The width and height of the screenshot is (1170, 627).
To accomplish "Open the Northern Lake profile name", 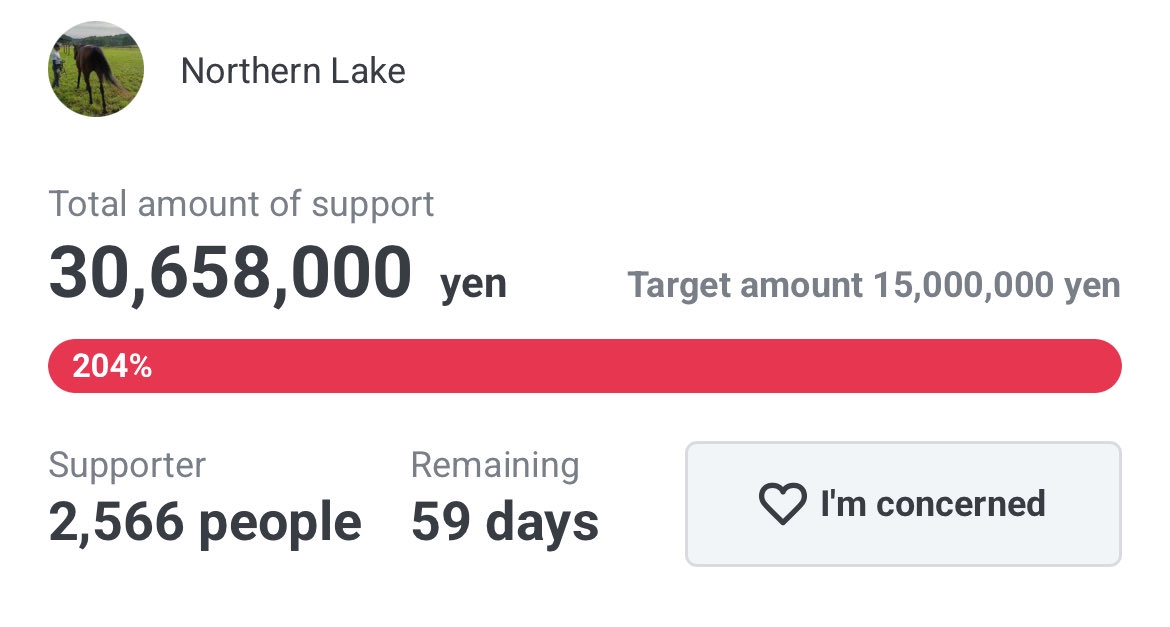I will tap(293, 72).
